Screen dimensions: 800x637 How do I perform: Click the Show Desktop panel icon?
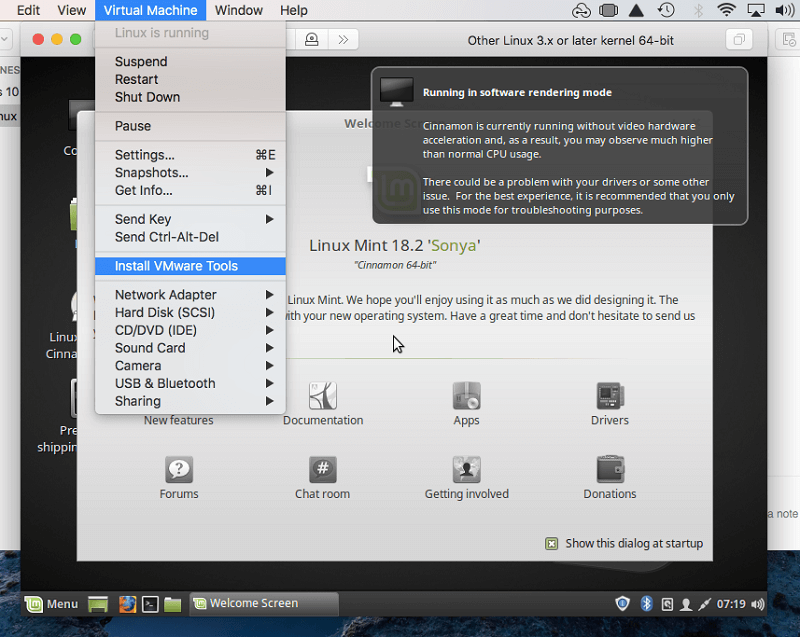[98, 604]
